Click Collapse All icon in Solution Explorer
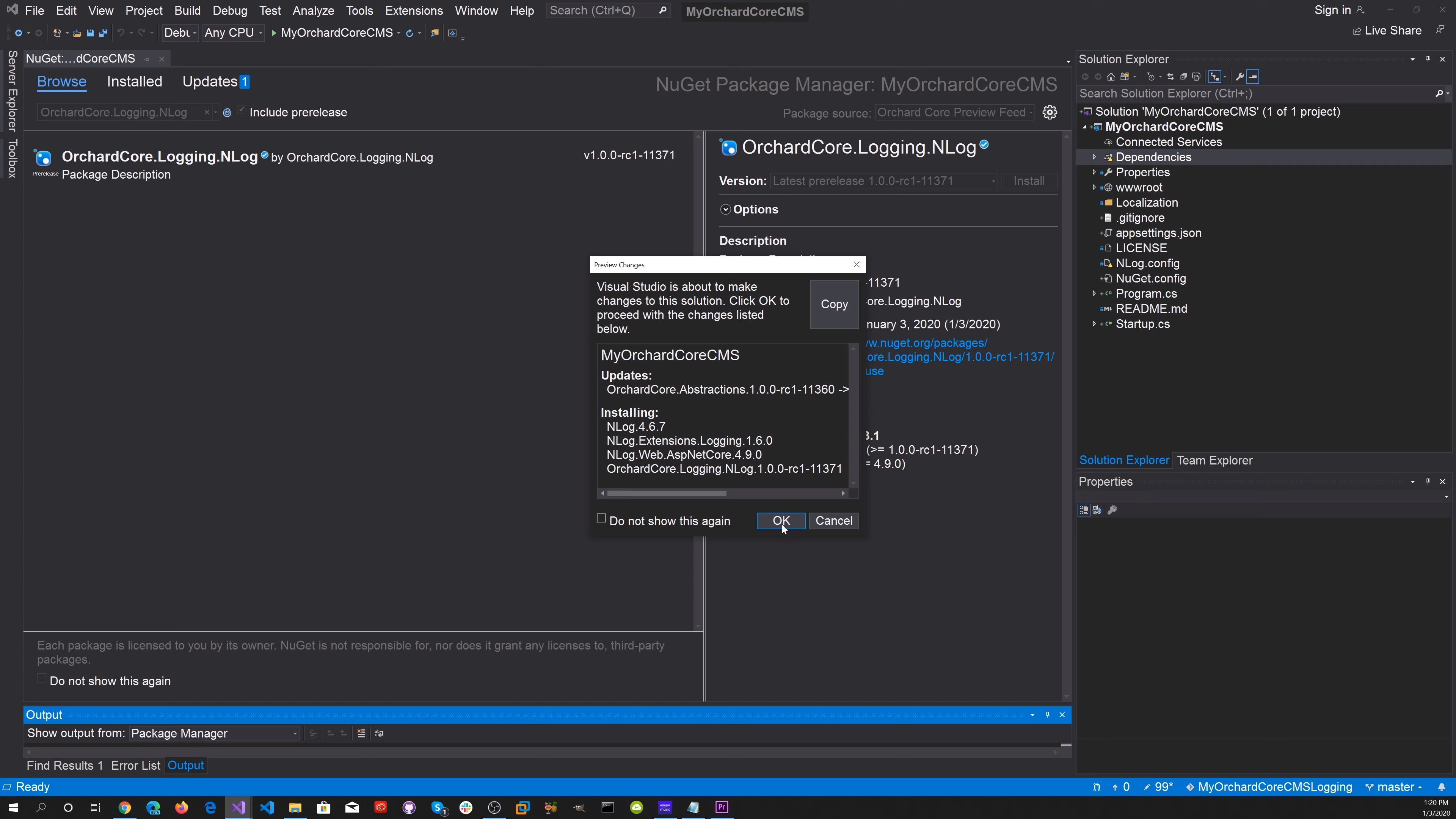Screen dimensions: 1456x819 tap(1183, 77)
